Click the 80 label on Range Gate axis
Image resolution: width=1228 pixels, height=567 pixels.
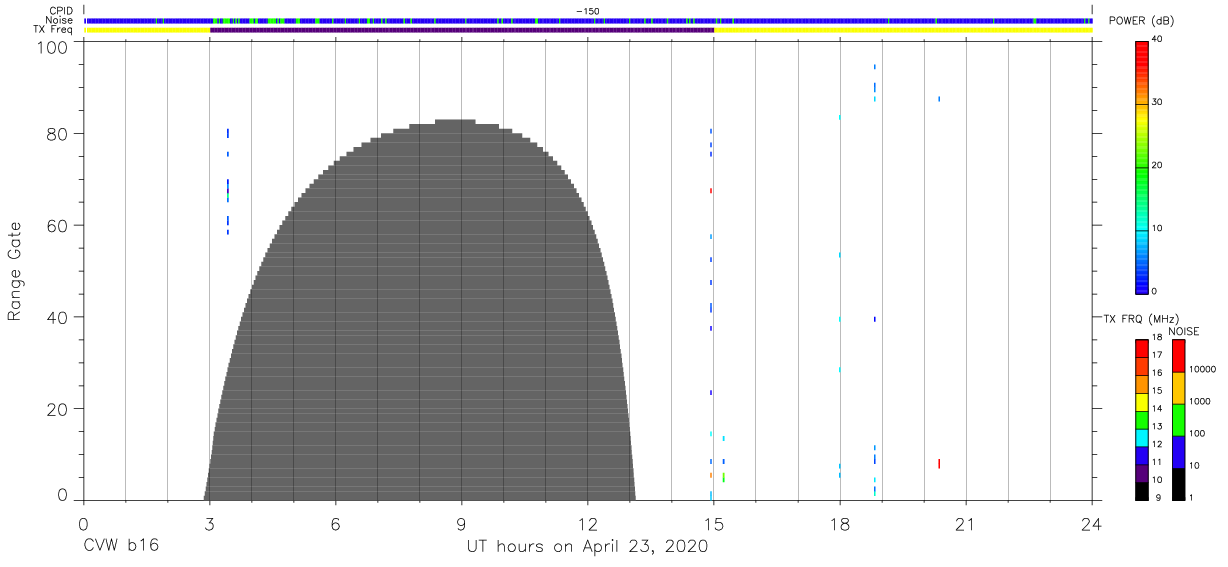59,134
